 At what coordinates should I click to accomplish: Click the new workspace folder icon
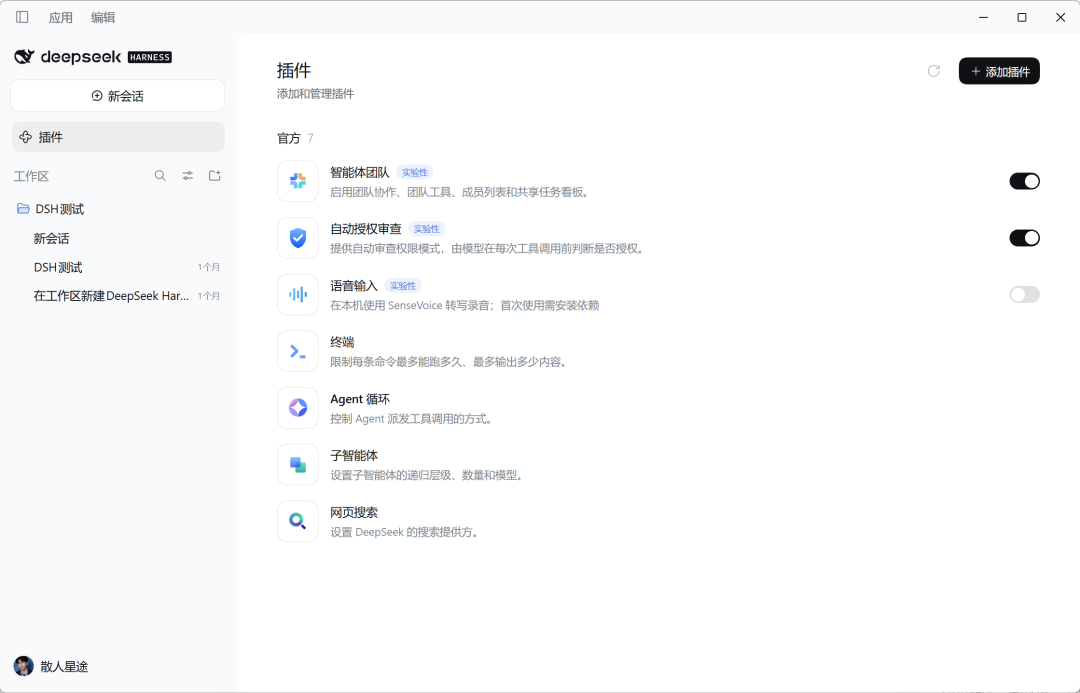pyautogui.click(x=215, y=176)
